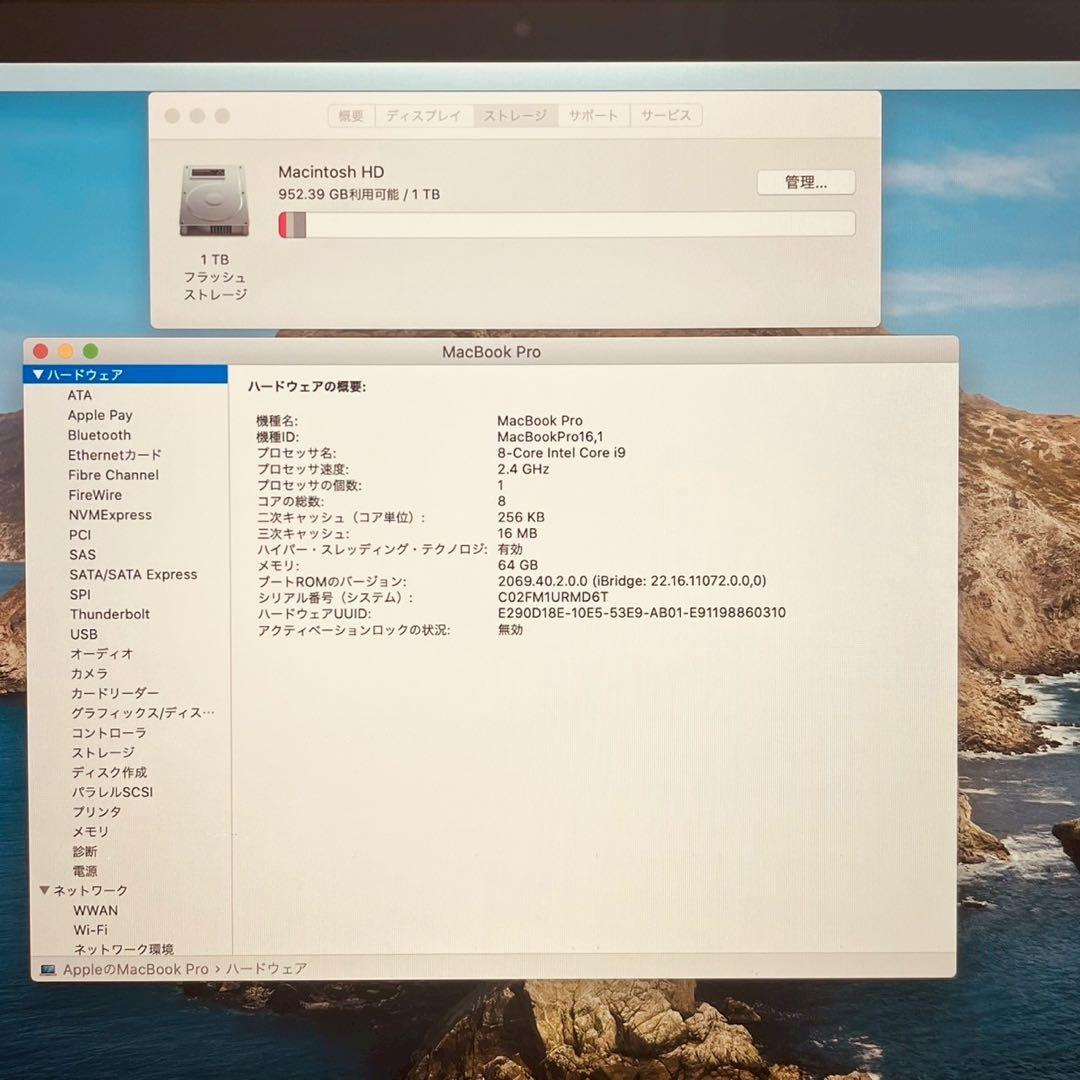The image size is (1080, 1080).
Task: Switch to the サポート tab
Action: coord(593,115)
